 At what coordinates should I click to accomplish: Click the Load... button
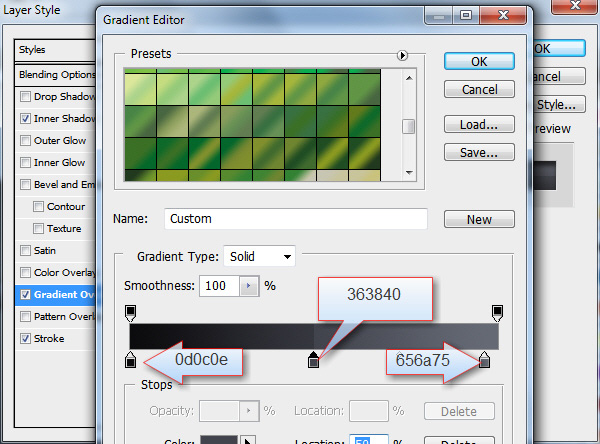(x=479, y=124)
